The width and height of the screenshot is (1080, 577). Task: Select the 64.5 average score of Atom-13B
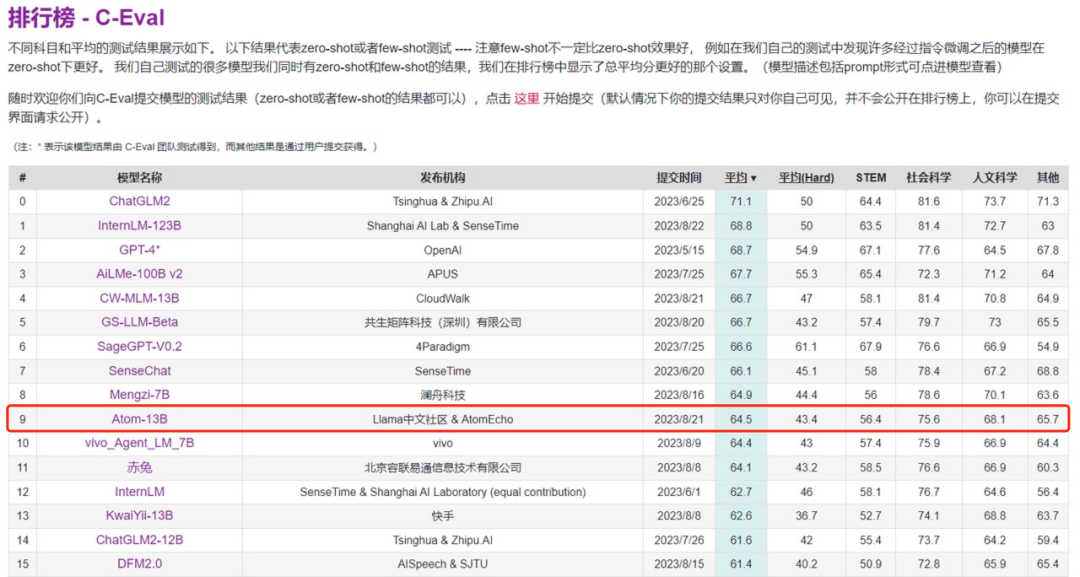(x=740, y=419)
